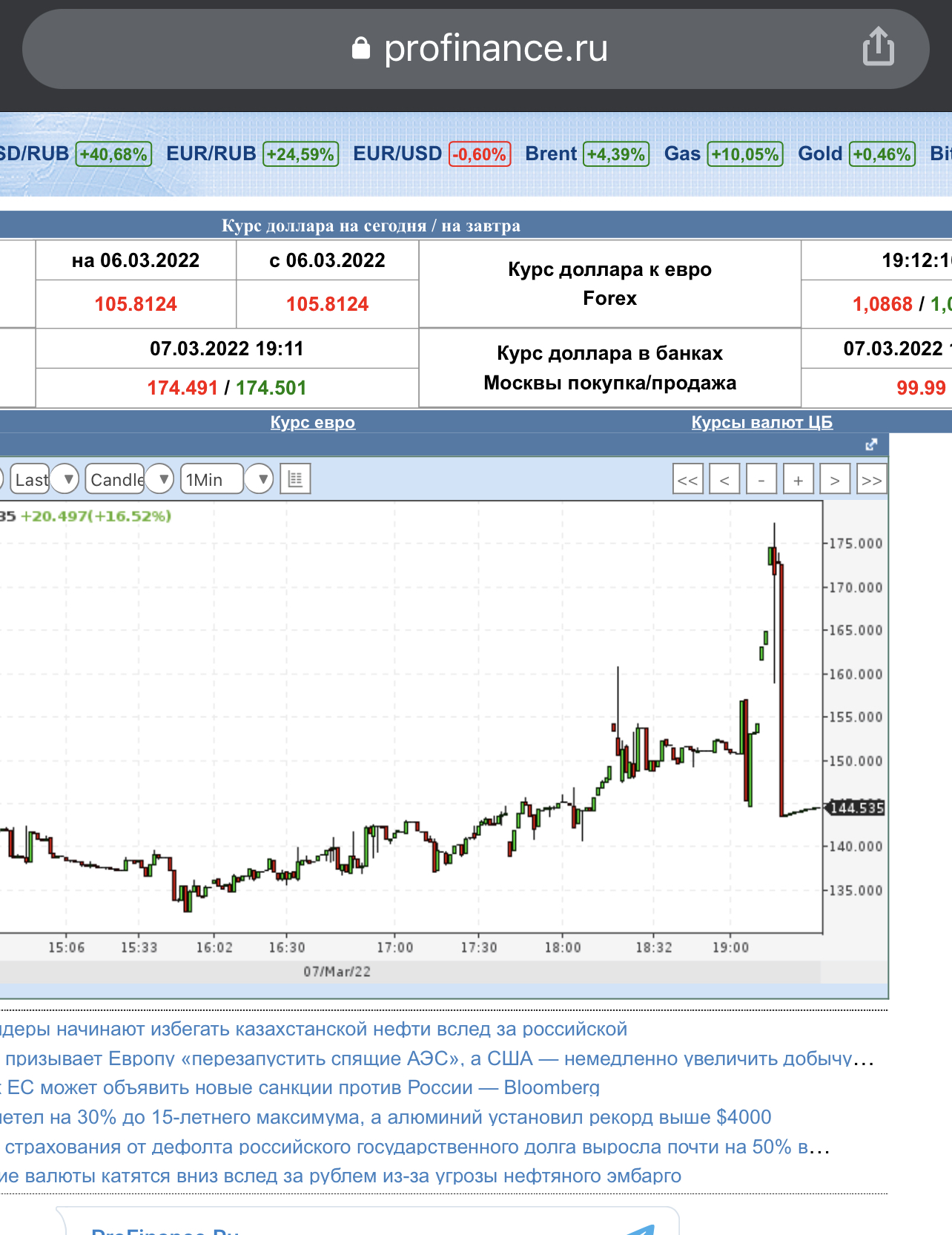Image resolution: width=952 pixels, height=1235 pixels.
Task: Jump to chart end with >> button
Action: (x=872, y=480)
